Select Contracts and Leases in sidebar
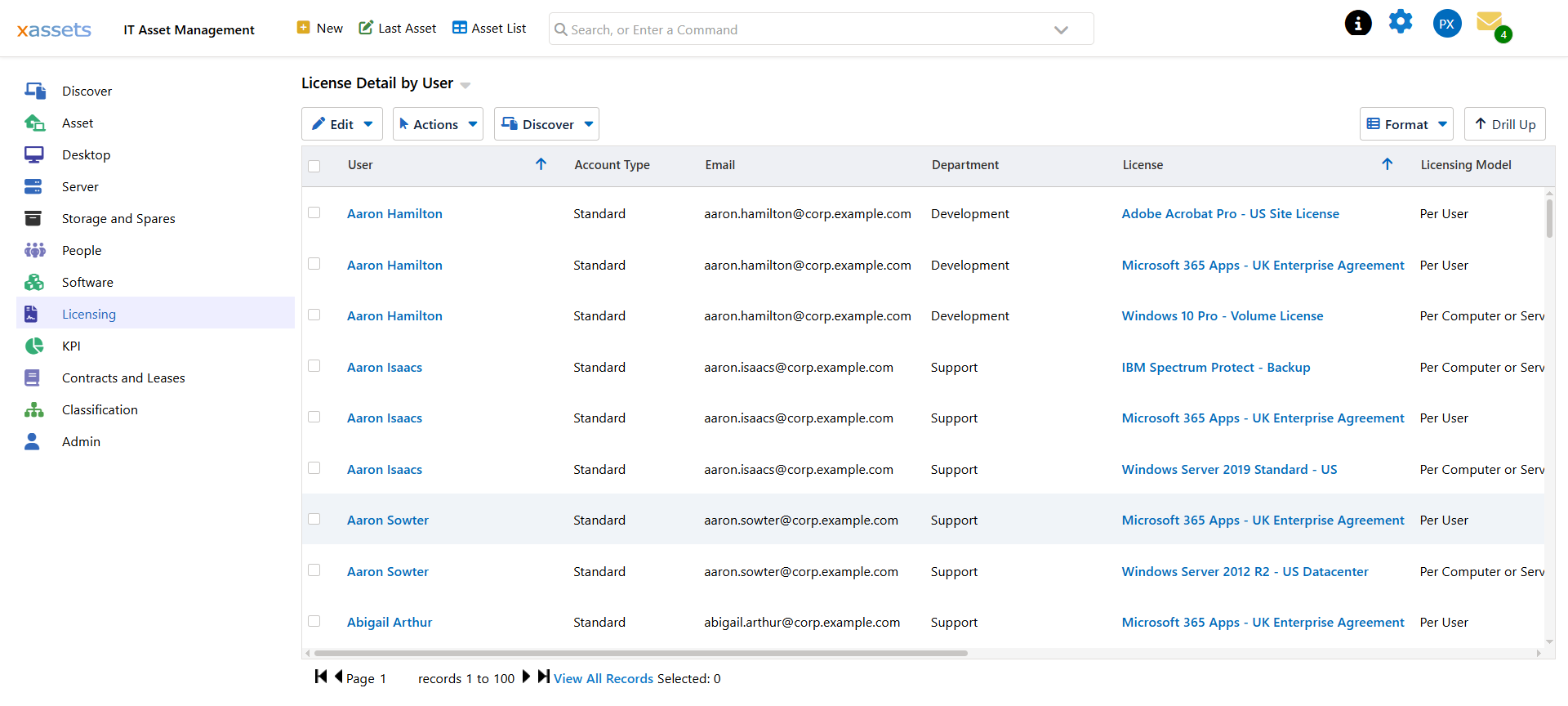This screenshot has width=1568, height=706. (x=123, y=378)
